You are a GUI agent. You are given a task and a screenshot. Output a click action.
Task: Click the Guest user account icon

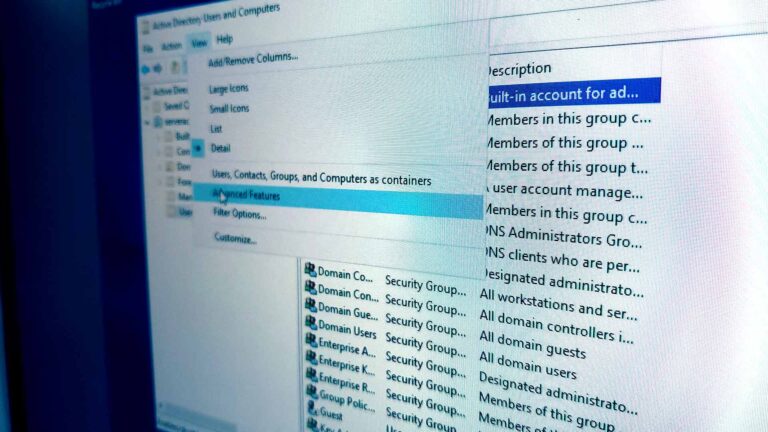click(311, 409)
